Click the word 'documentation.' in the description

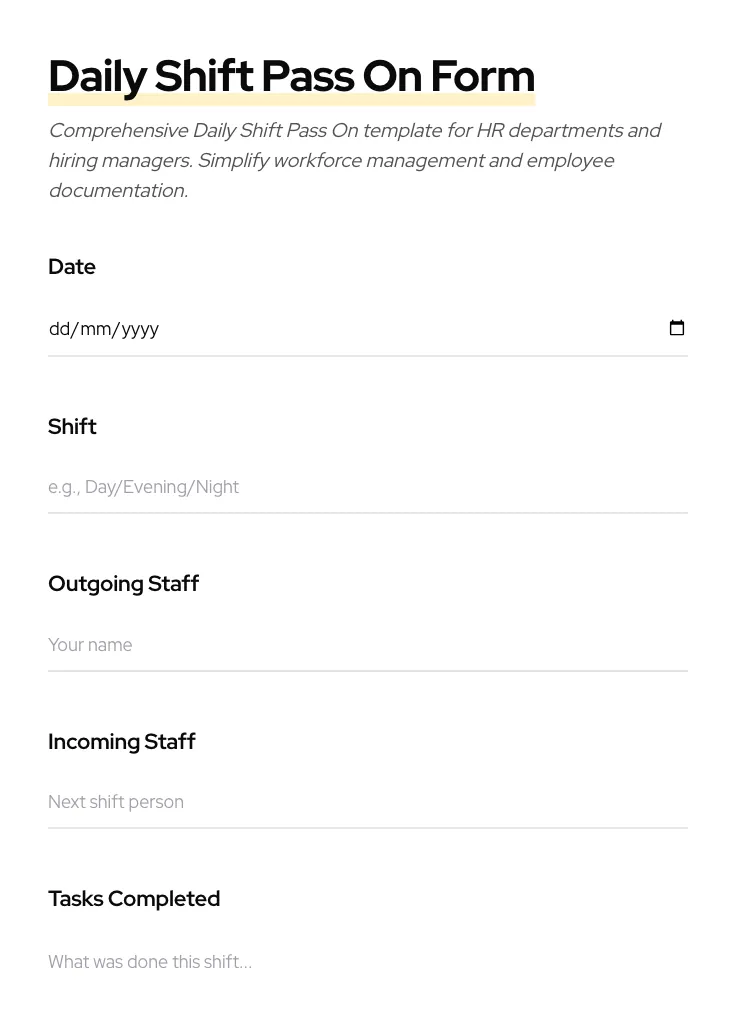point(118,191)
